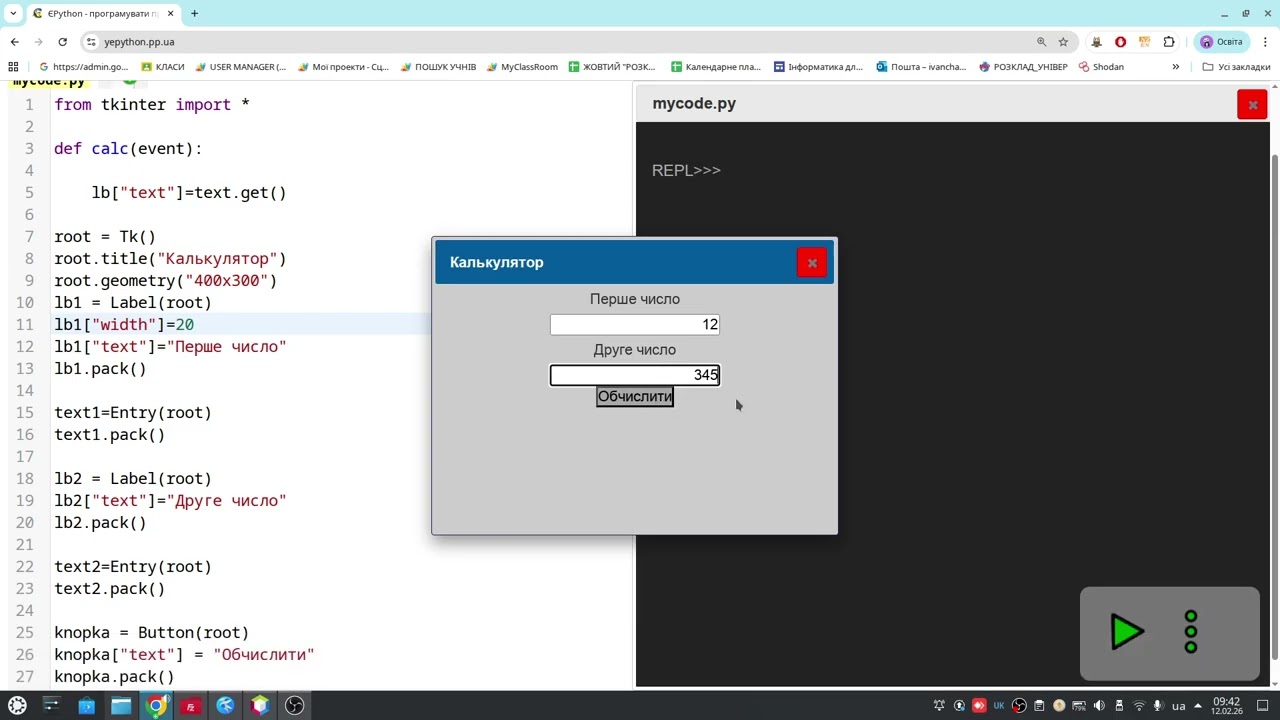Open the tab search dropdown arrow

(13, 14)
